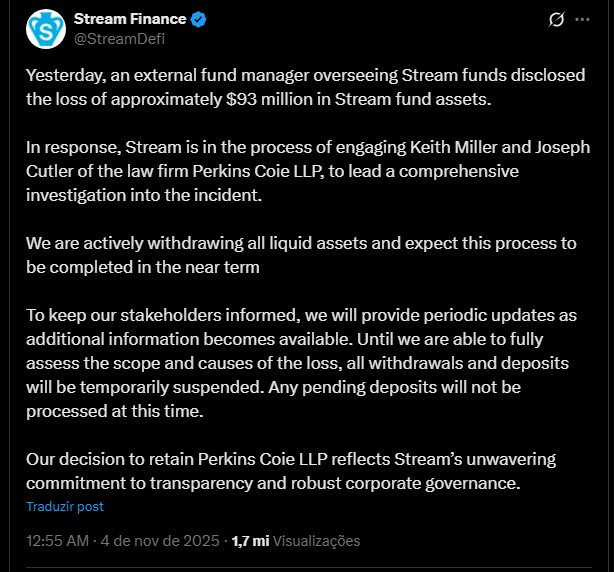Click the word Visualizações in the footer
The height and width of the screenshot is (572, 614).
coord(317,541)
